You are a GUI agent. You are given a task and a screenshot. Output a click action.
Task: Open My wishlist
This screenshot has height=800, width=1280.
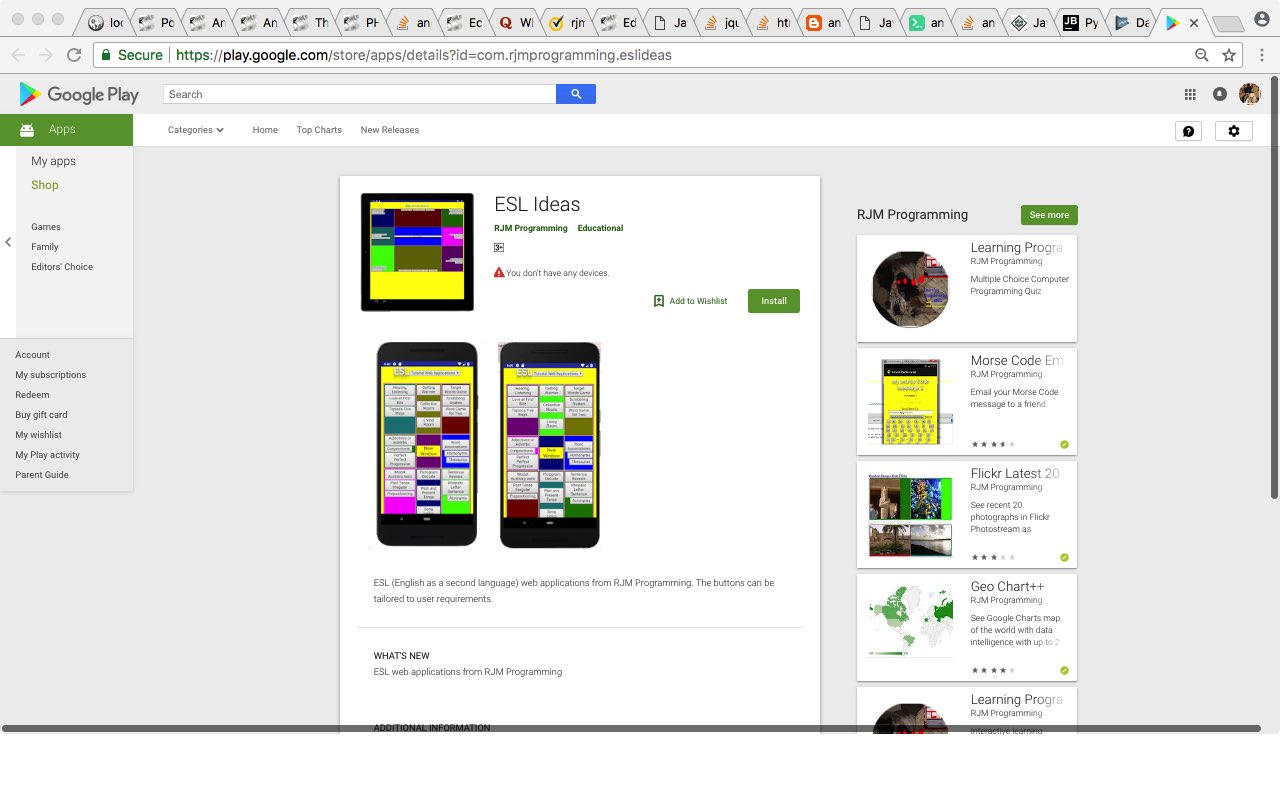click(x=38, y=435)
